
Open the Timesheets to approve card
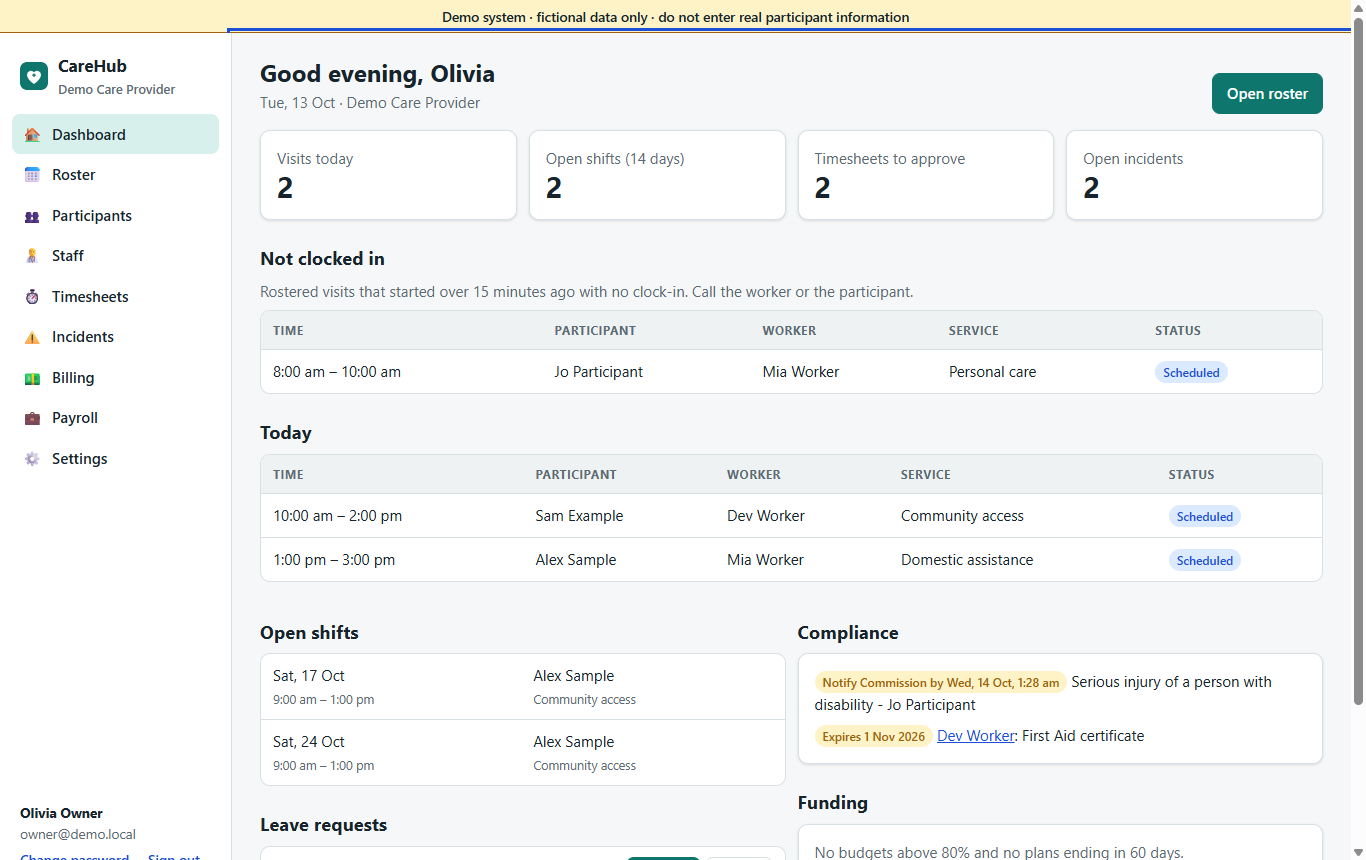[925, 175]
